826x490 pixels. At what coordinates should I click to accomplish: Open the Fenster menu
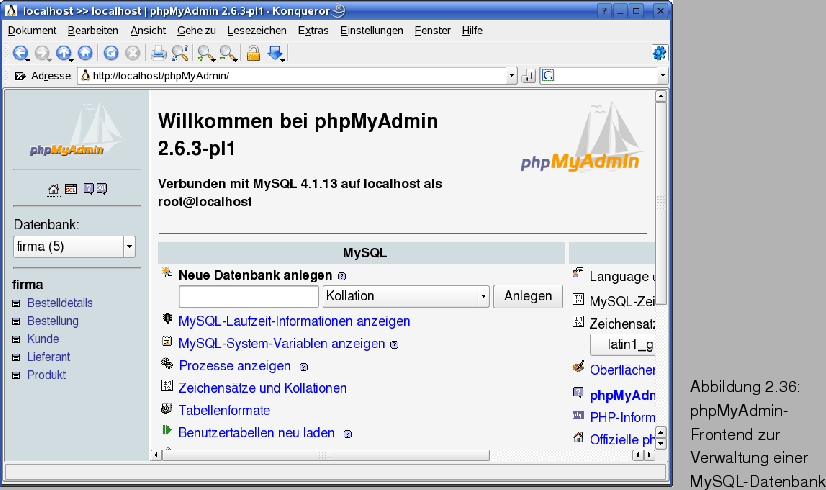click(x=432, y=31)
